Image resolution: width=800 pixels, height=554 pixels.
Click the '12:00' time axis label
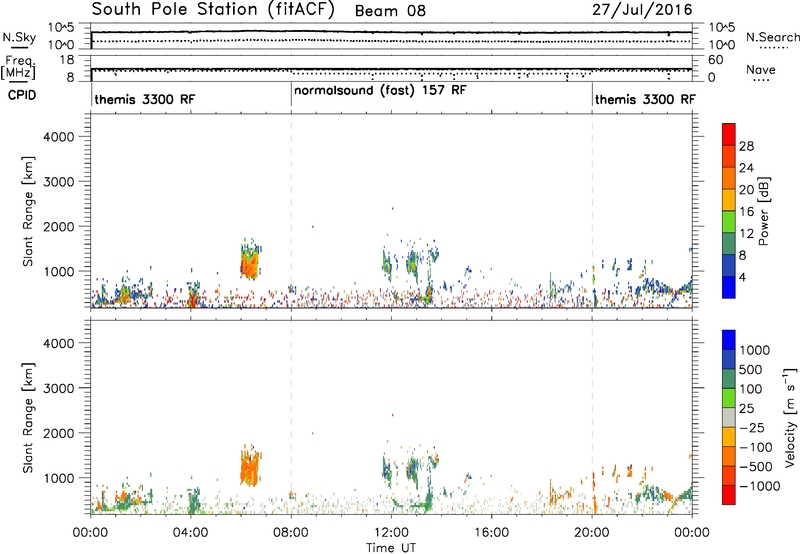click(x=391, y=533)
